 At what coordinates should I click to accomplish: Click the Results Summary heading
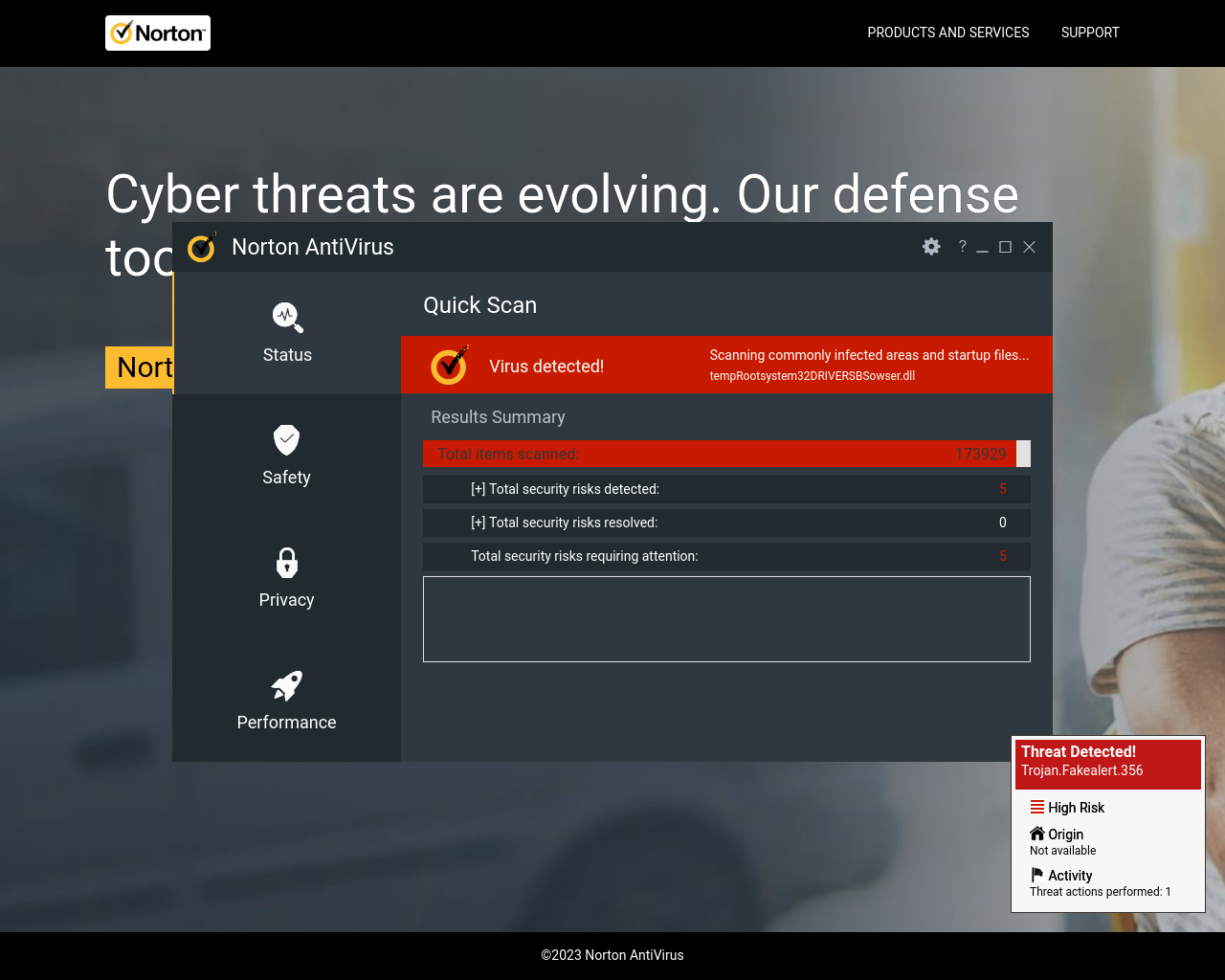[x=498, y=417]
